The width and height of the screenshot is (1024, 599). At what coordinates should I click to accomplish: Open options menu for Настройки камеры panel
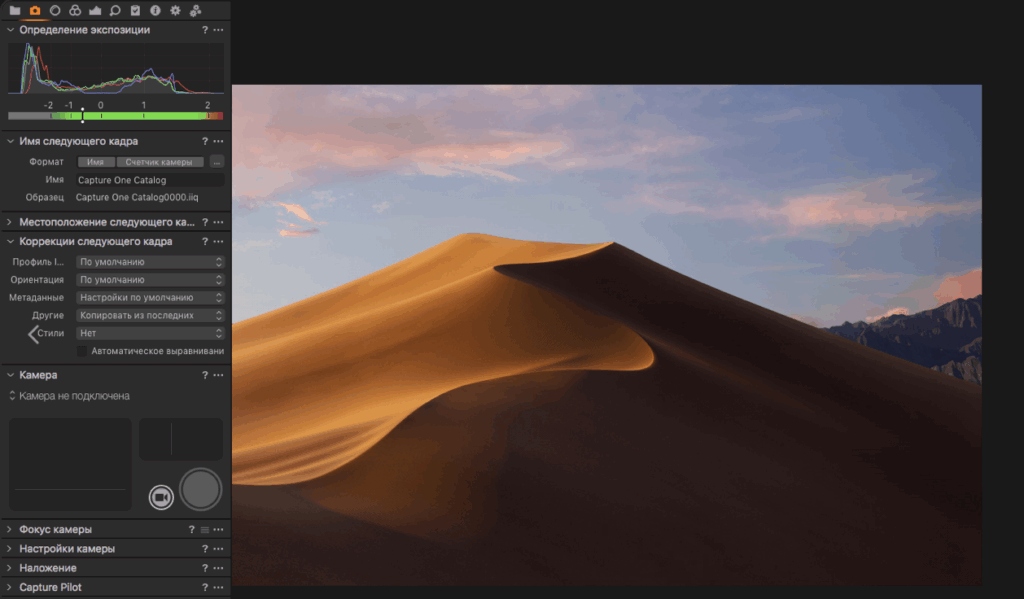(218, 549)
